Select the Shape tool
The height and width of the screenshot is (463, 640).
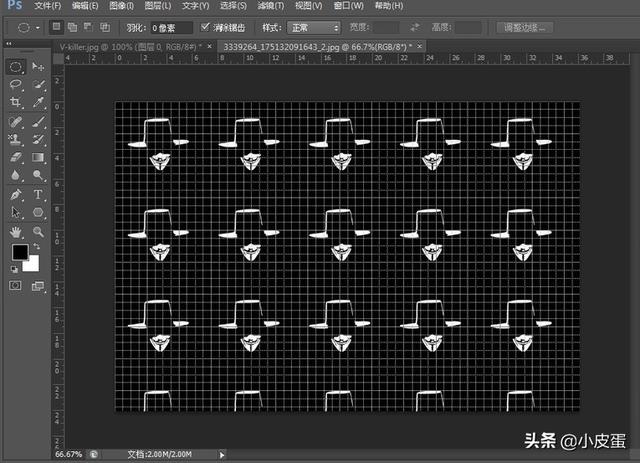click(38, 212)
